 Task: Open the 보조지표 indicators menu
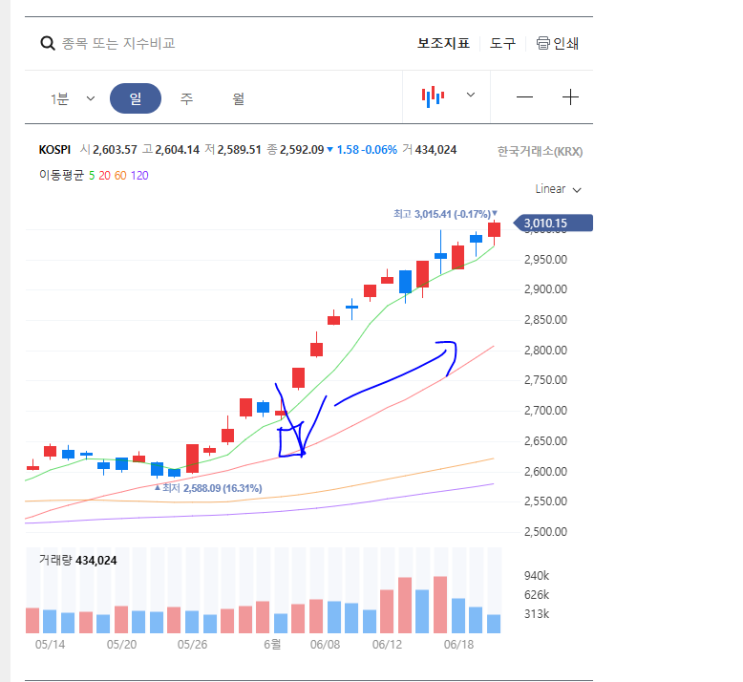pyautogui.click(x=444, y=44)
